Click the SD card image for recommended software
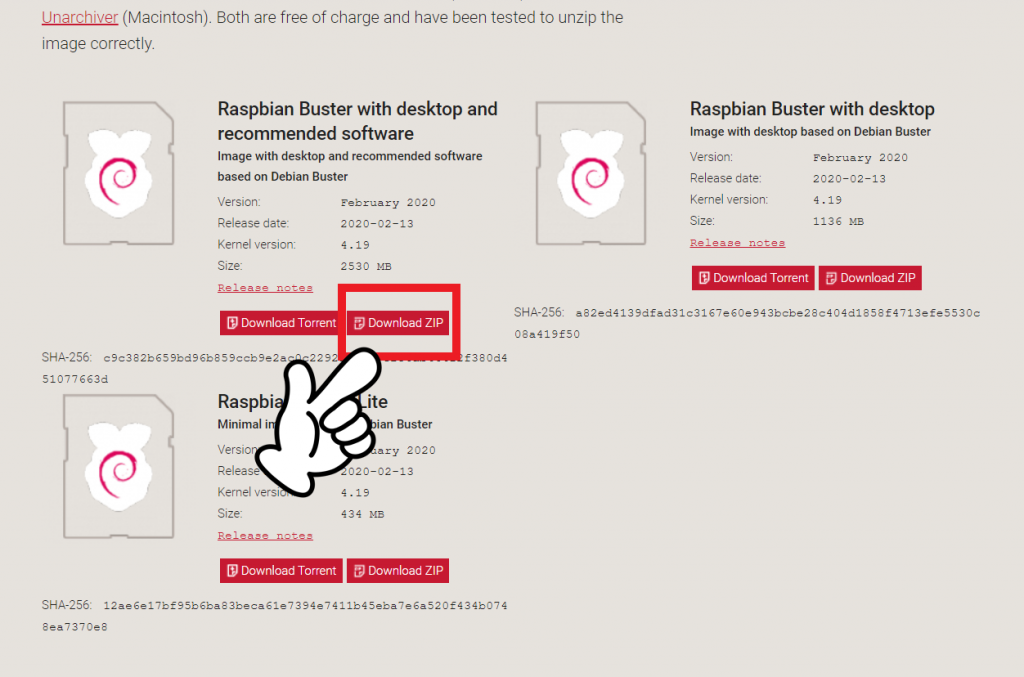Image resolution: width=1024 pixels, height=677 pixels. tap(118, 173)
